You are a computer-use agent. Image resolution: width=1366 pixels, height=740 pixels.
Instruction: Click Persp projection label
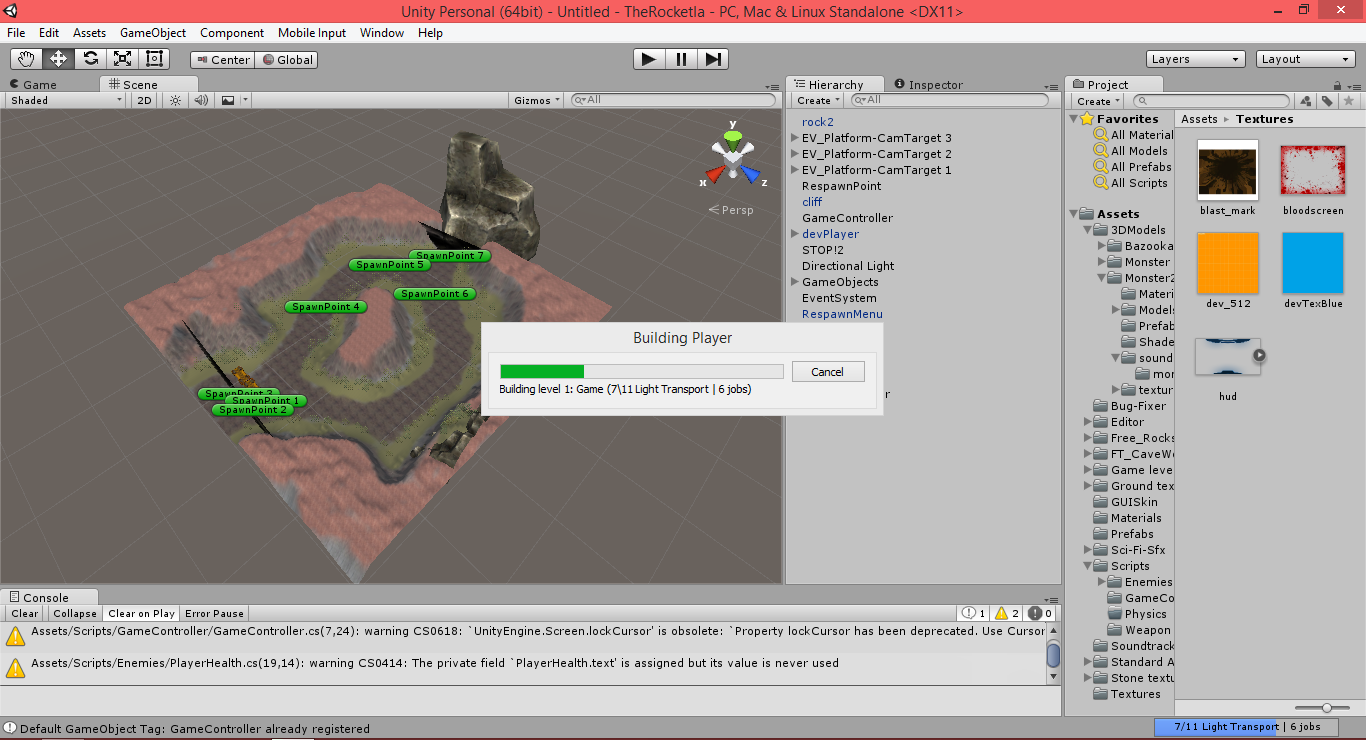[x=731, y=210]
